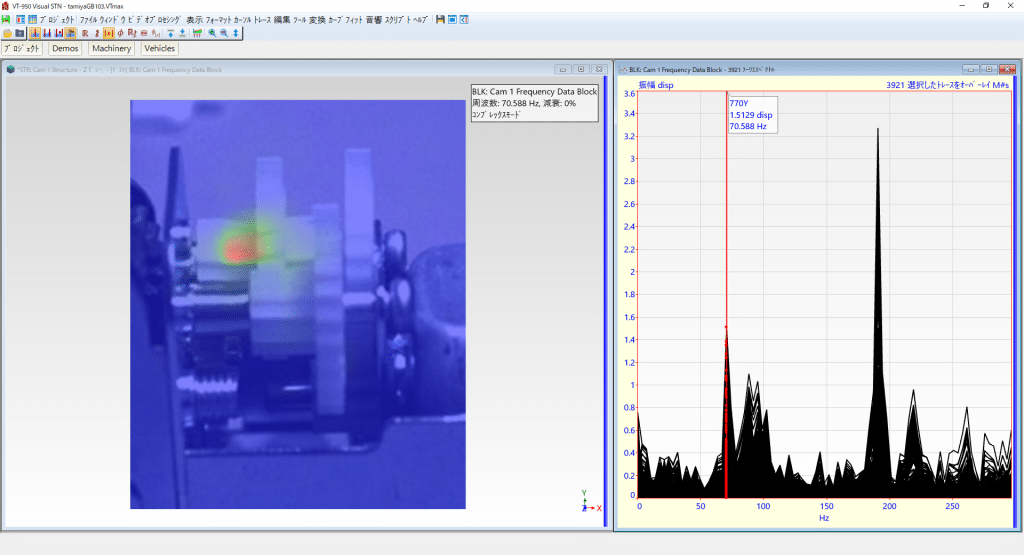Click the phi symbol toolbar icon

(x=120, y=33)
